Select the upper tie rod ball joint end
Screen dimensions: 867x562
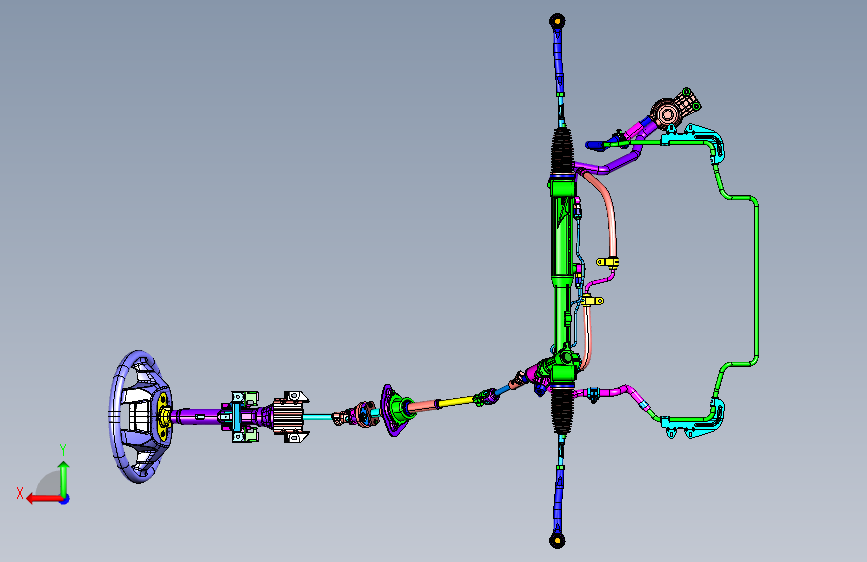coord(557,22)
